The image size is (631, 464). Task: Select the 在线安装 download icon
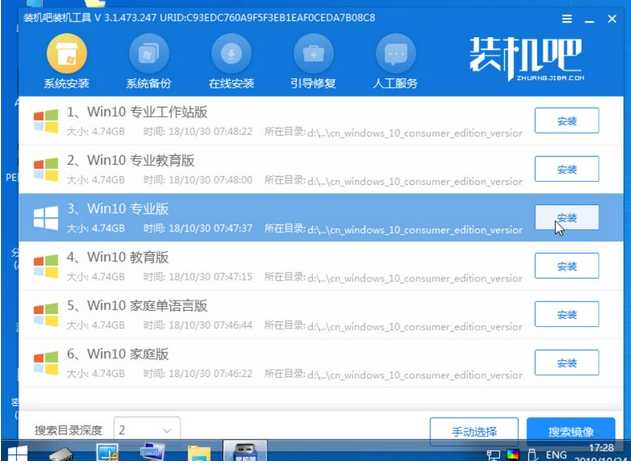click(x=231, y=54)
